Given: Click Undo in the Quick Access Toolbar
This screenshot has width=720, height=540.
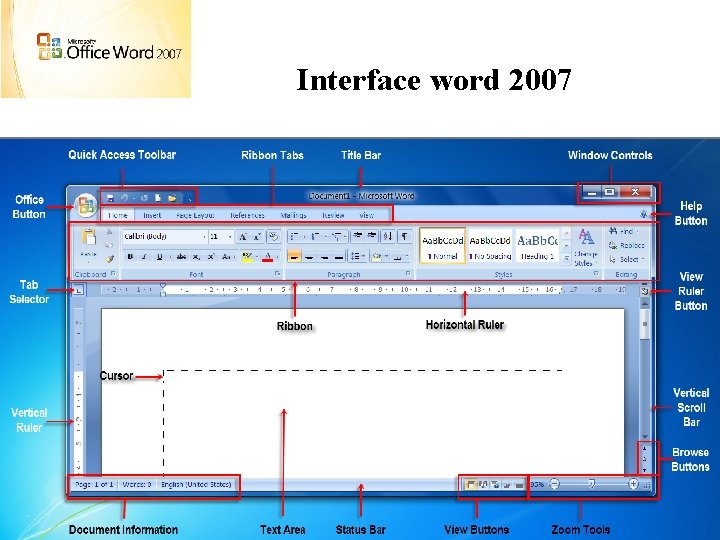Looking at the screenshot, I should click(124, 198).
